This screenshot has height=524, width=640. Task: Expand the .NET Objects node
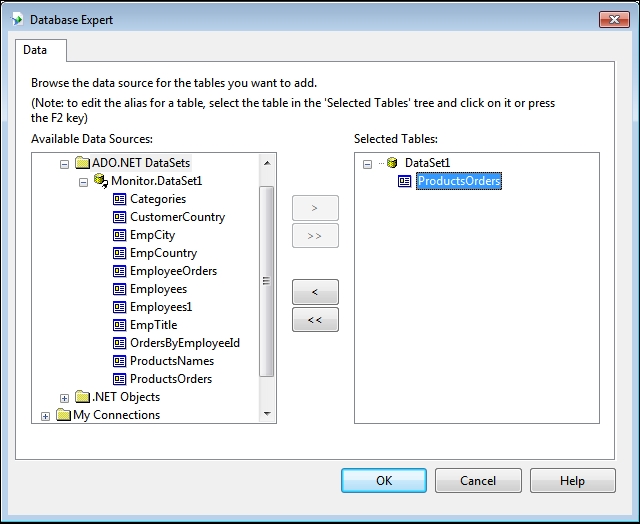pyautogui.click(x=65, y=398)
